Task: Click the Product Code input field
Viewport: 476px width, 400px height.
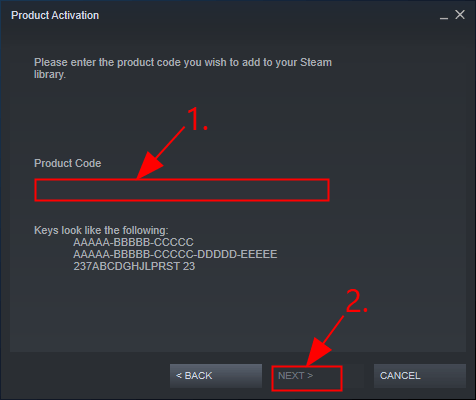Action: click(182, 190)
